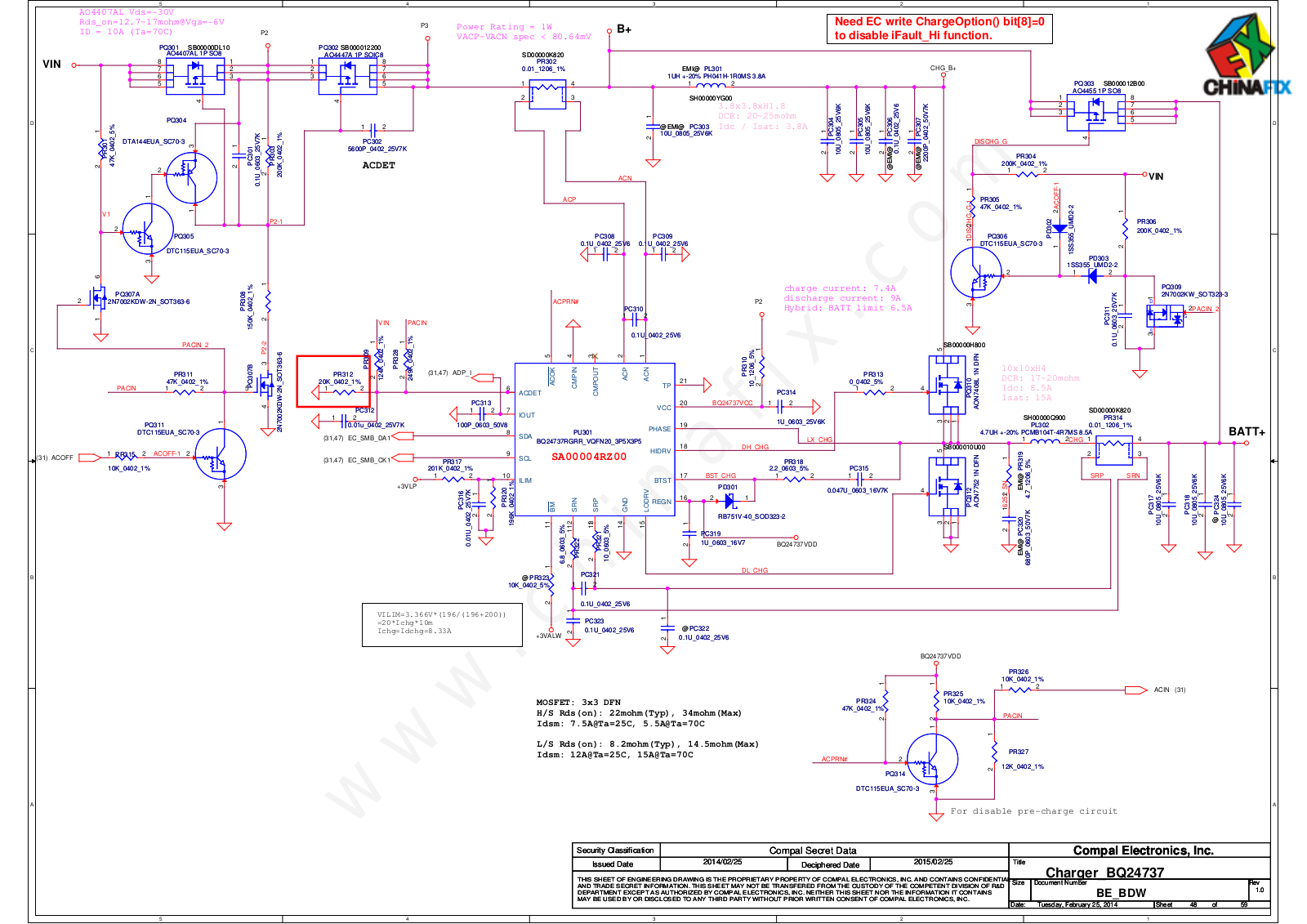The image size is (1307, 924).
Task: Select the DH_CHG net label
Action: tap(755, 447)
